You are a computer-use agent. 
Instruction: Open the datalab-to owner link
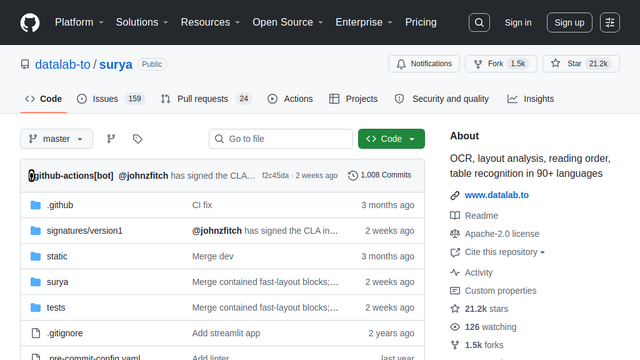tap(62, 64)
